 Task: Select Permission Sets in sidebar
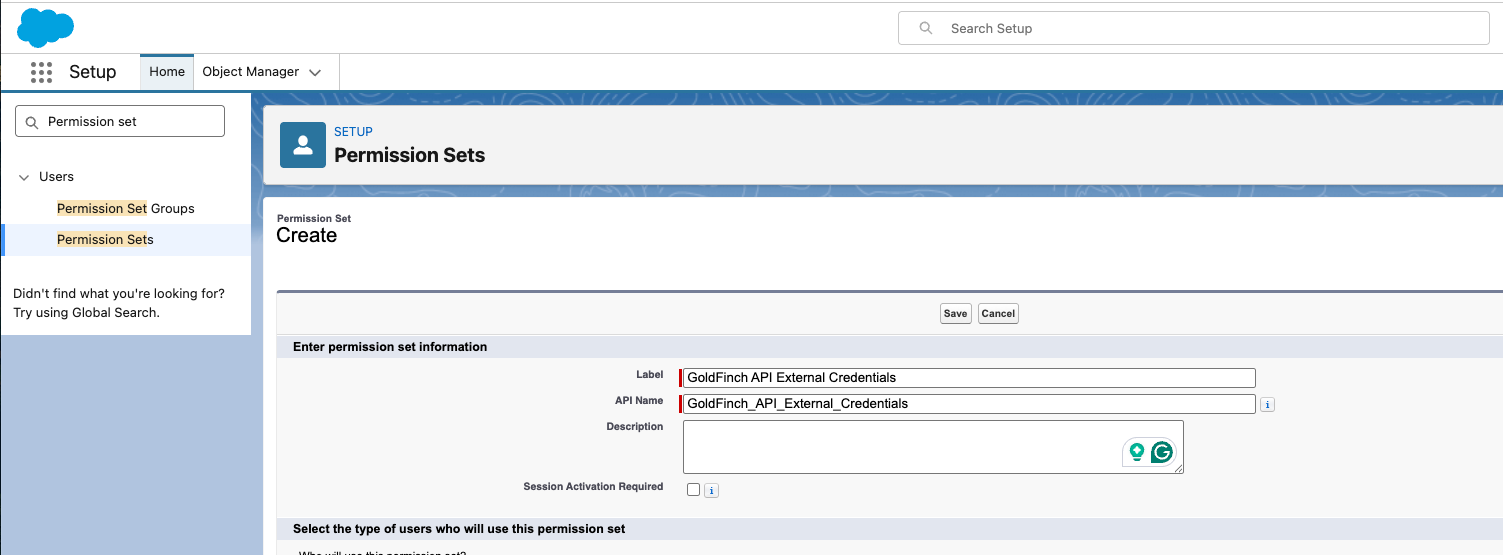point(105,240)
